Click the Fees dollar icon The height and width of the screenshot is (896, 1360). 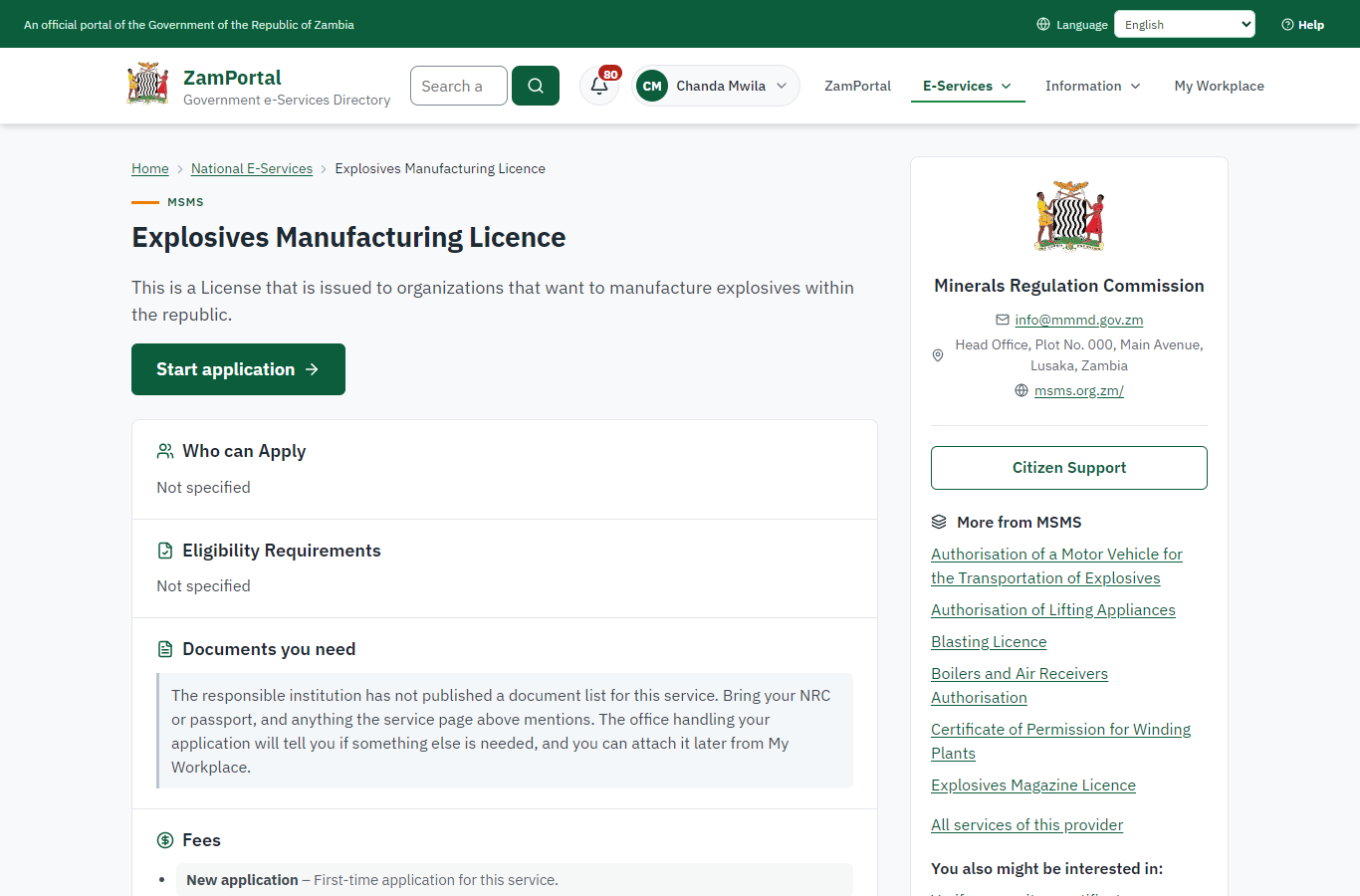pos(165,840)
